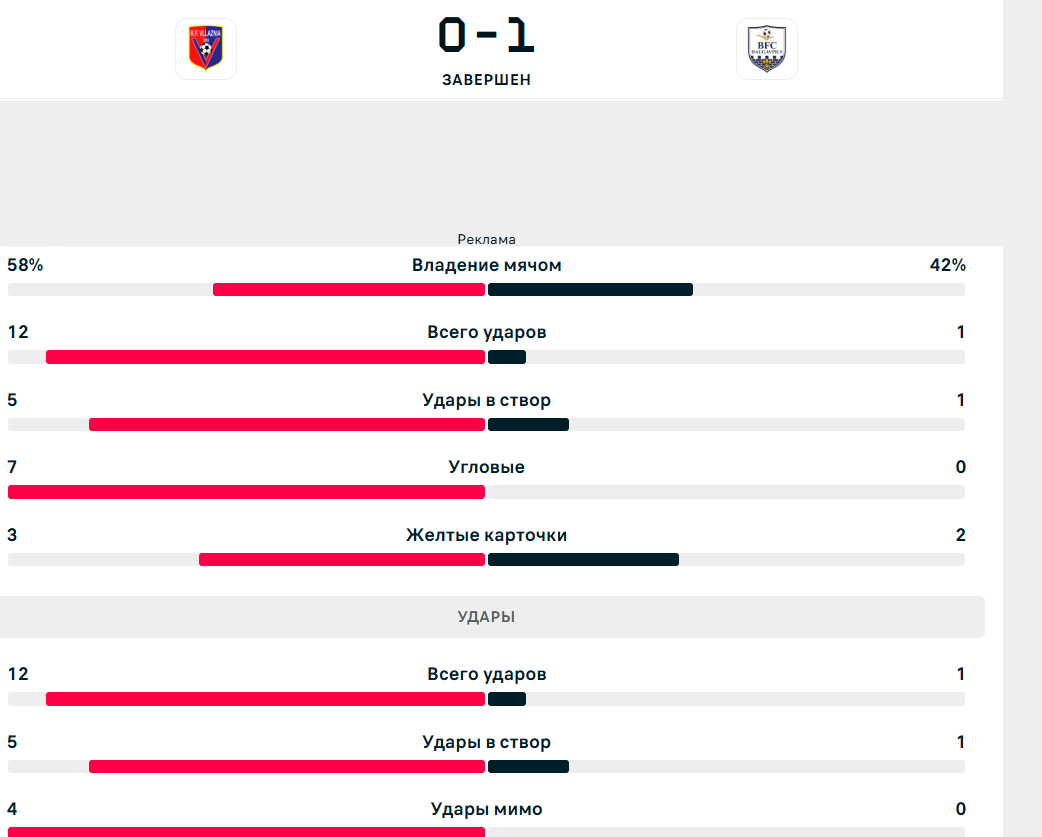Select the Удары мимо stat label

tap(486, 809)
